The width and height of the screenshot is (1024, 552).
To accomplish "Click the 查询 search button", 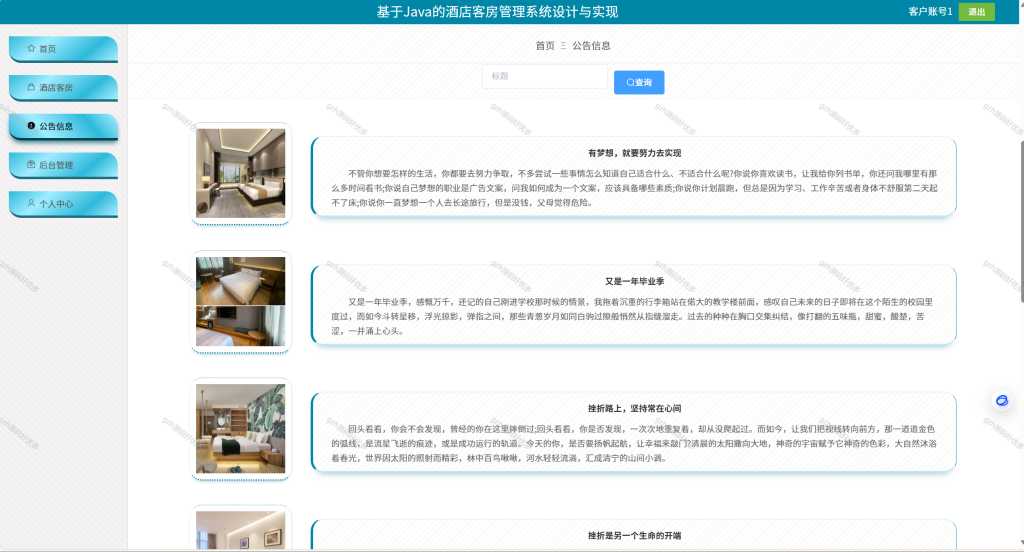I will pyautogui.click(x=639, y=82).
